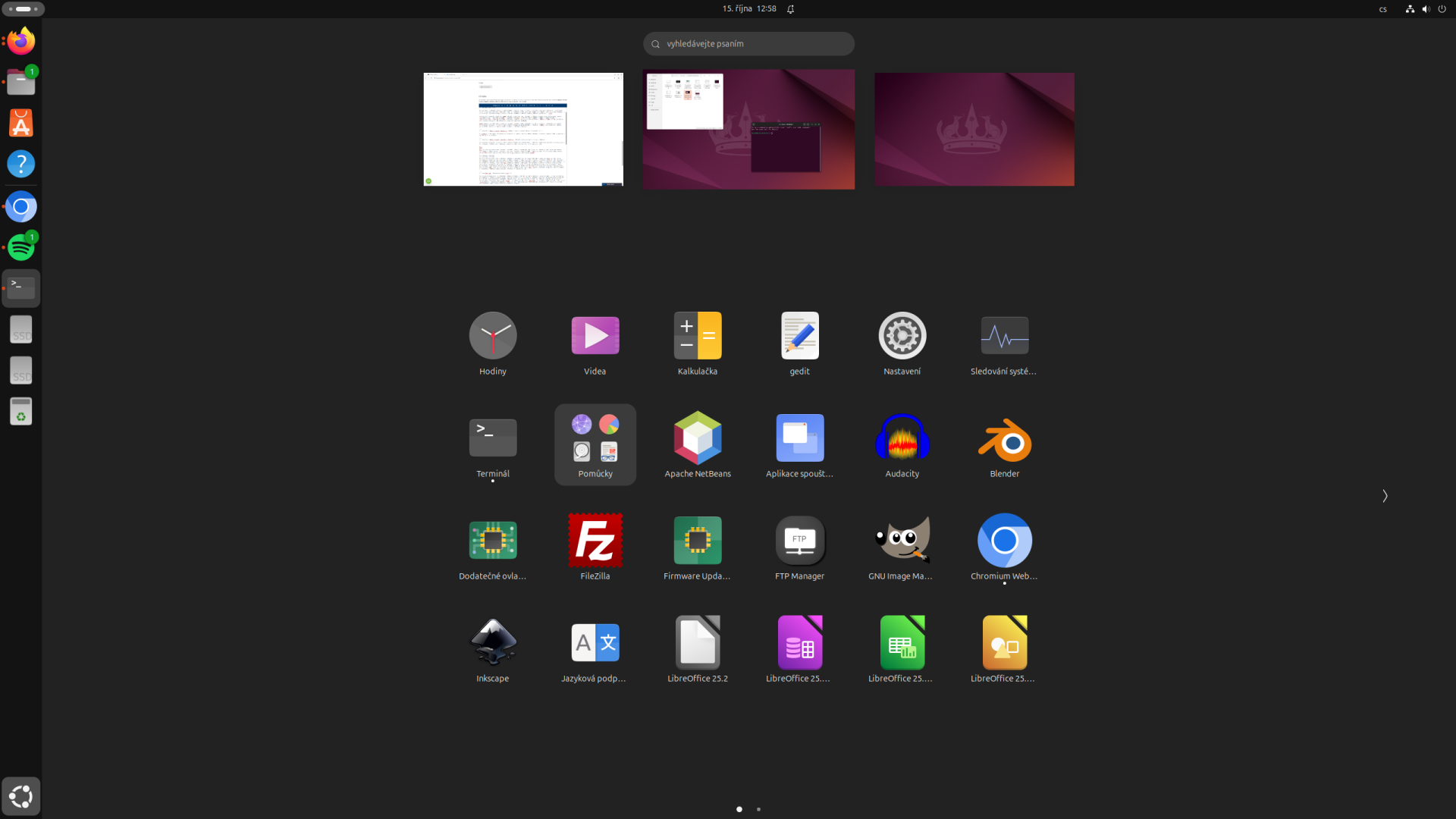Open Audacity audio editor
This screenshot has height=819, width=1456.
[902, 438]
